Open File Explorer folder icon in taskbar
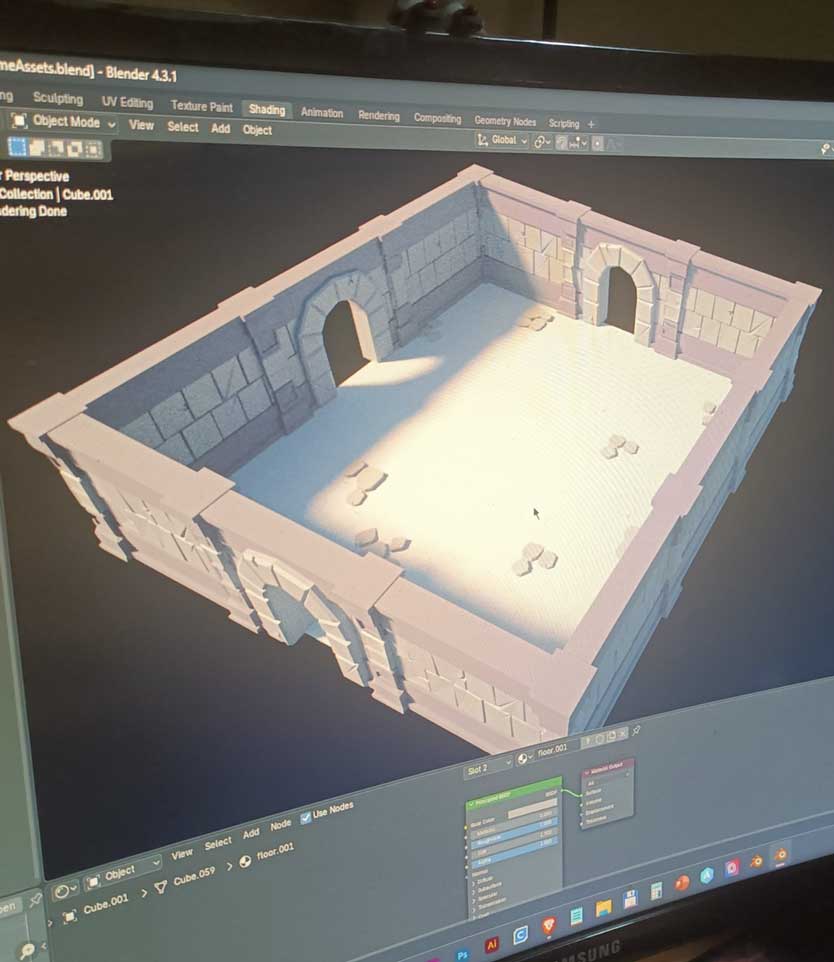 [x=603, y=909]
